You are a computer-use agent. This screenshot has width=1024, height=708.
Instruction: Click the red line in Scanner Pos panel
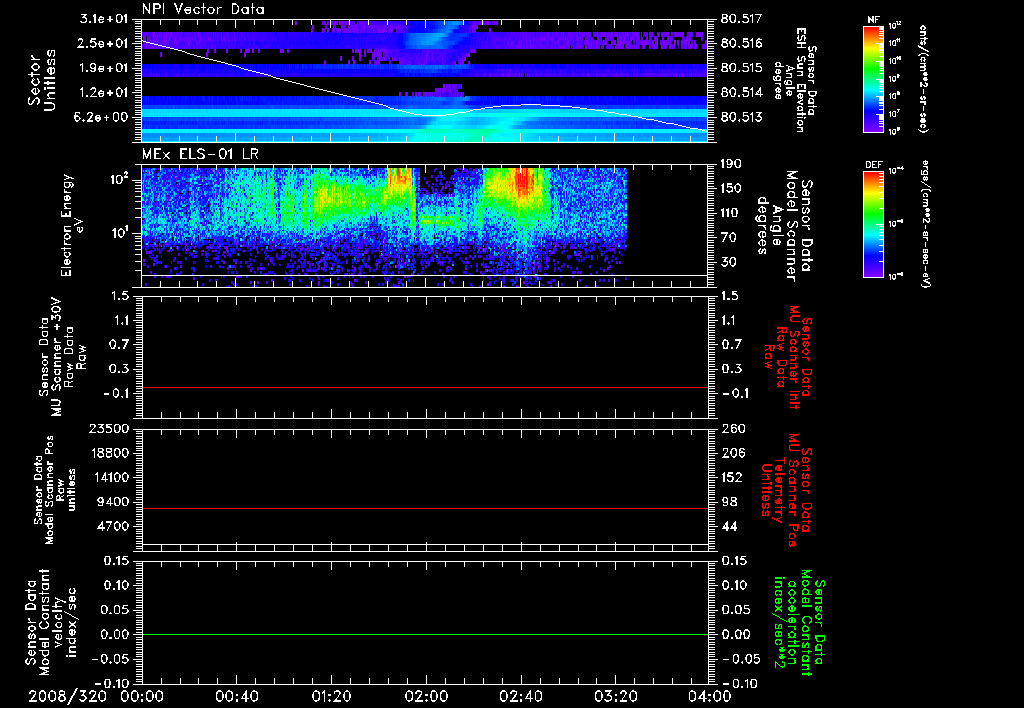pos(424,508)
